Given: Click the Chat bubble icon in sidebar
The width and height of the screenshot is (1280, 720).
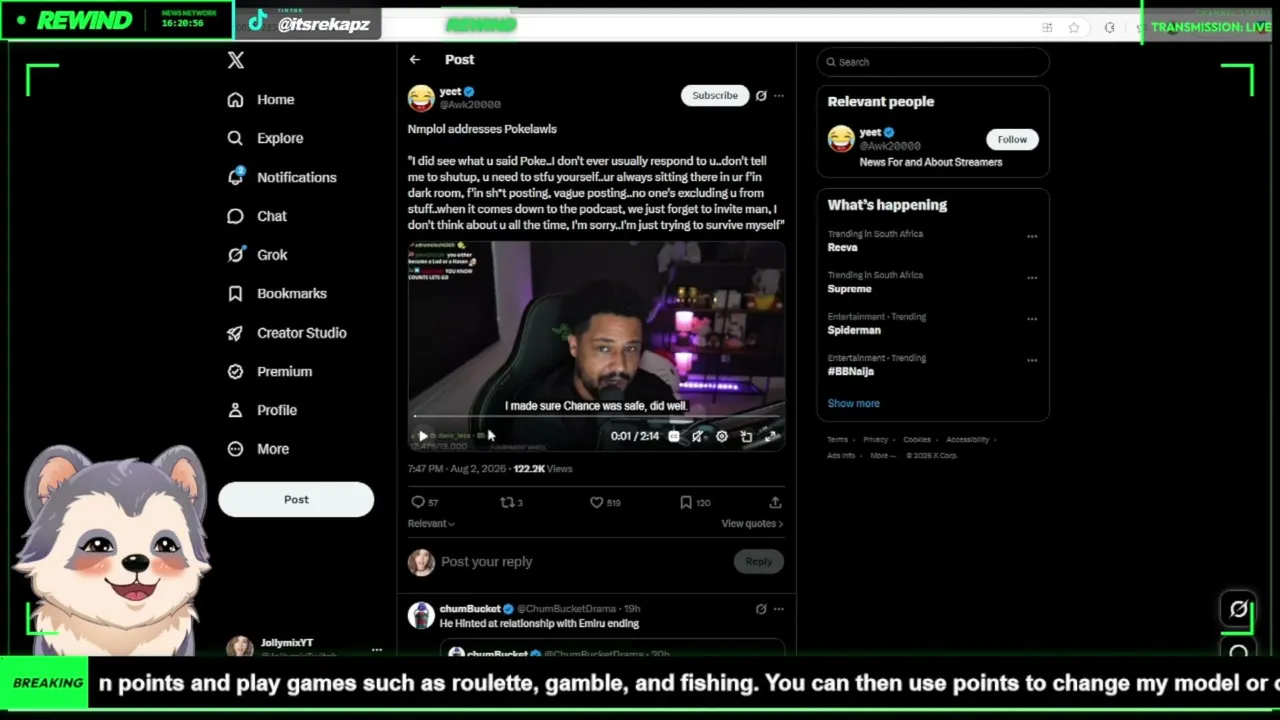Looking at the screenshot, I should (235, 216).
